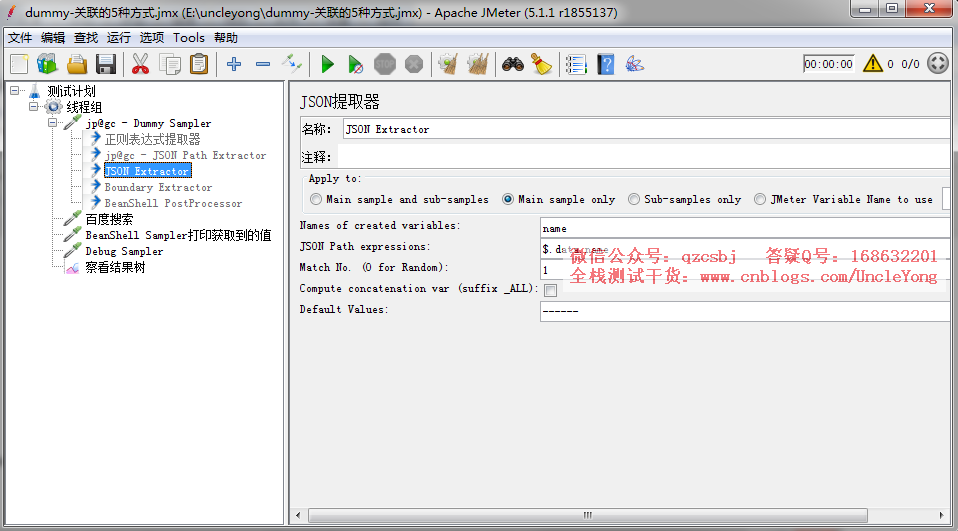Click the plugins manager feather icon

[x=635, y=64]
